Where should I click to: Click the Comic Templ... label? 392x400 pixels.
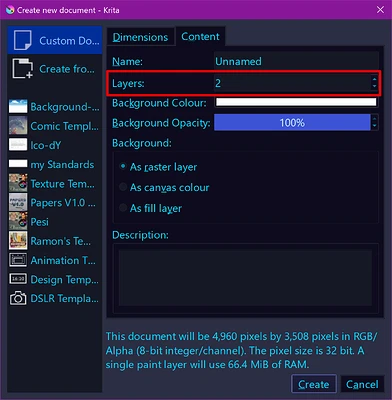tap(64, 126)
